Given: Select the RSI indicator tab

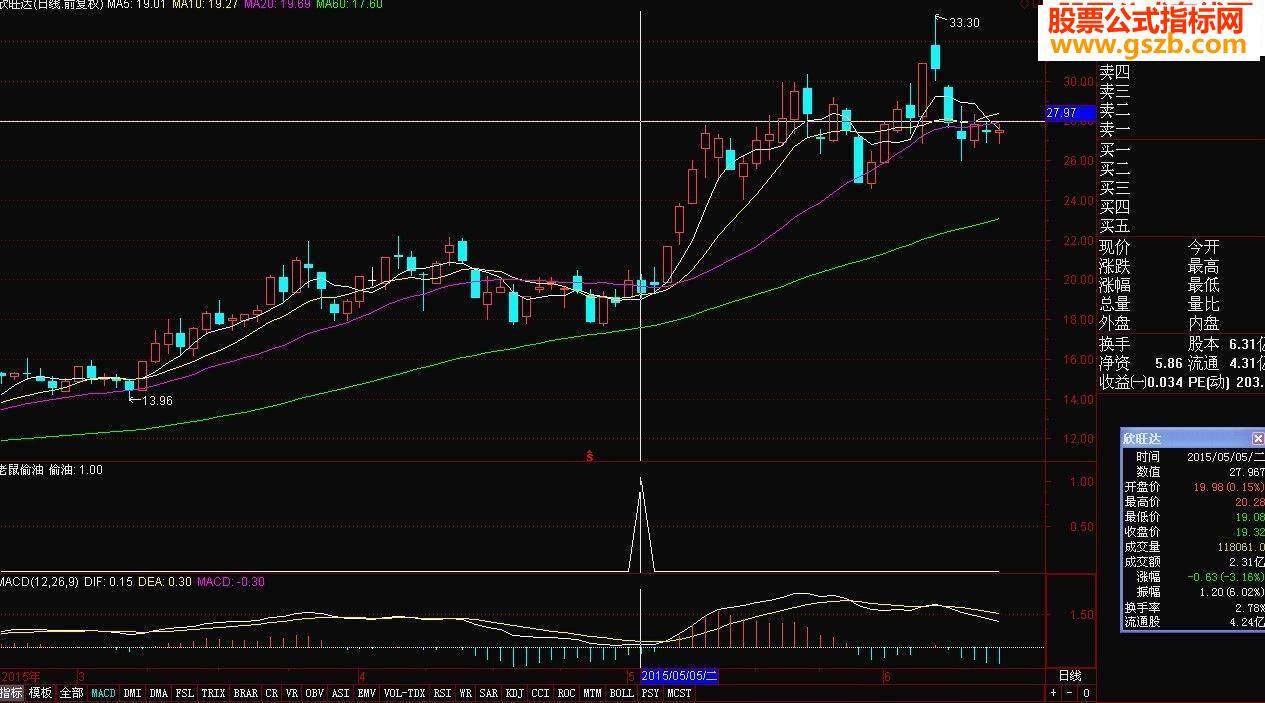Looking at the screenshot, I should (443, 693).
